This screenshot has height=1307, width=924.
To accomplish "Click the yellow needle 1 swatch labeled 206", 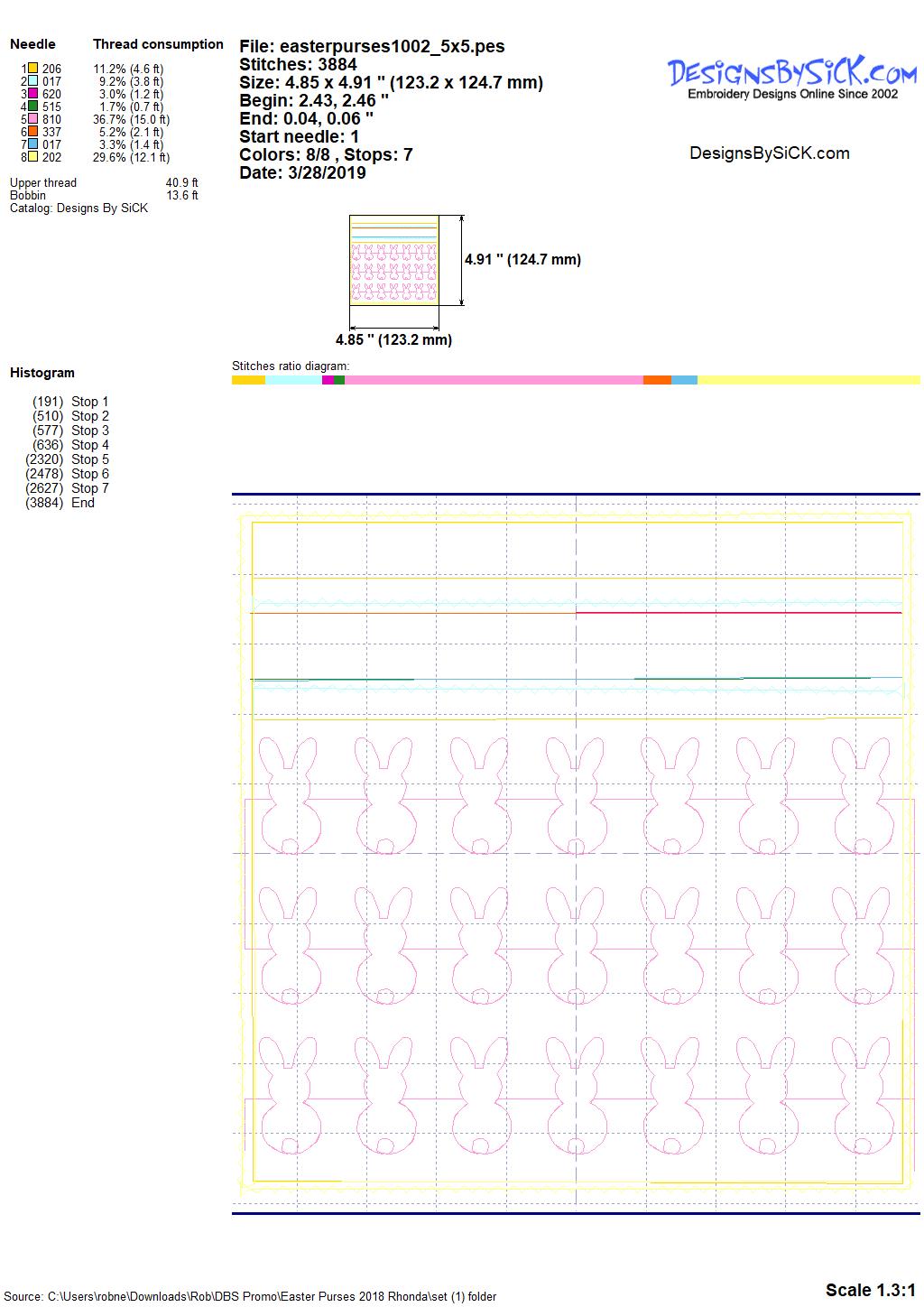I will point(32,69).
